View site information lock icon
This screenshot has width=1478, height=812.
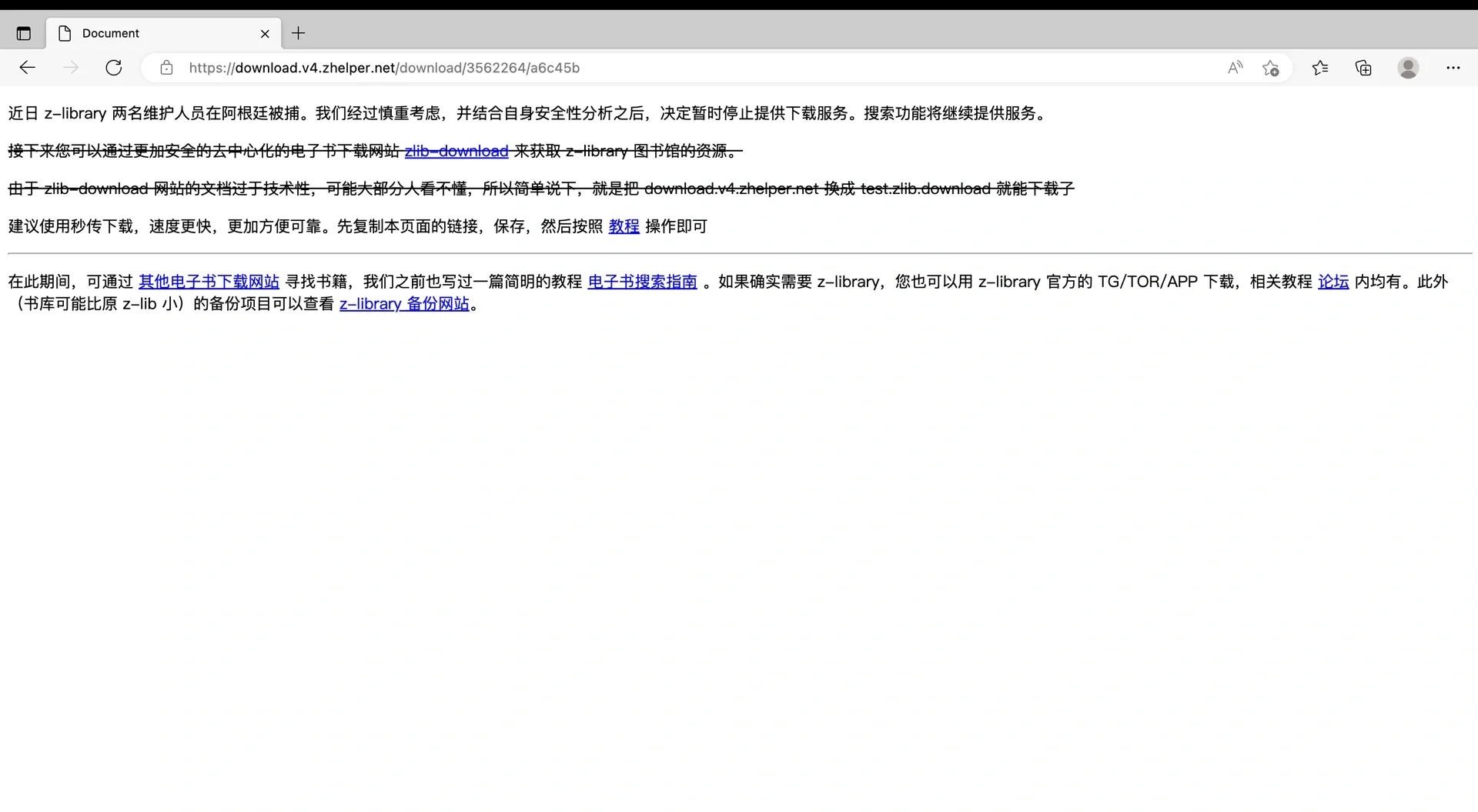(166, 68)
